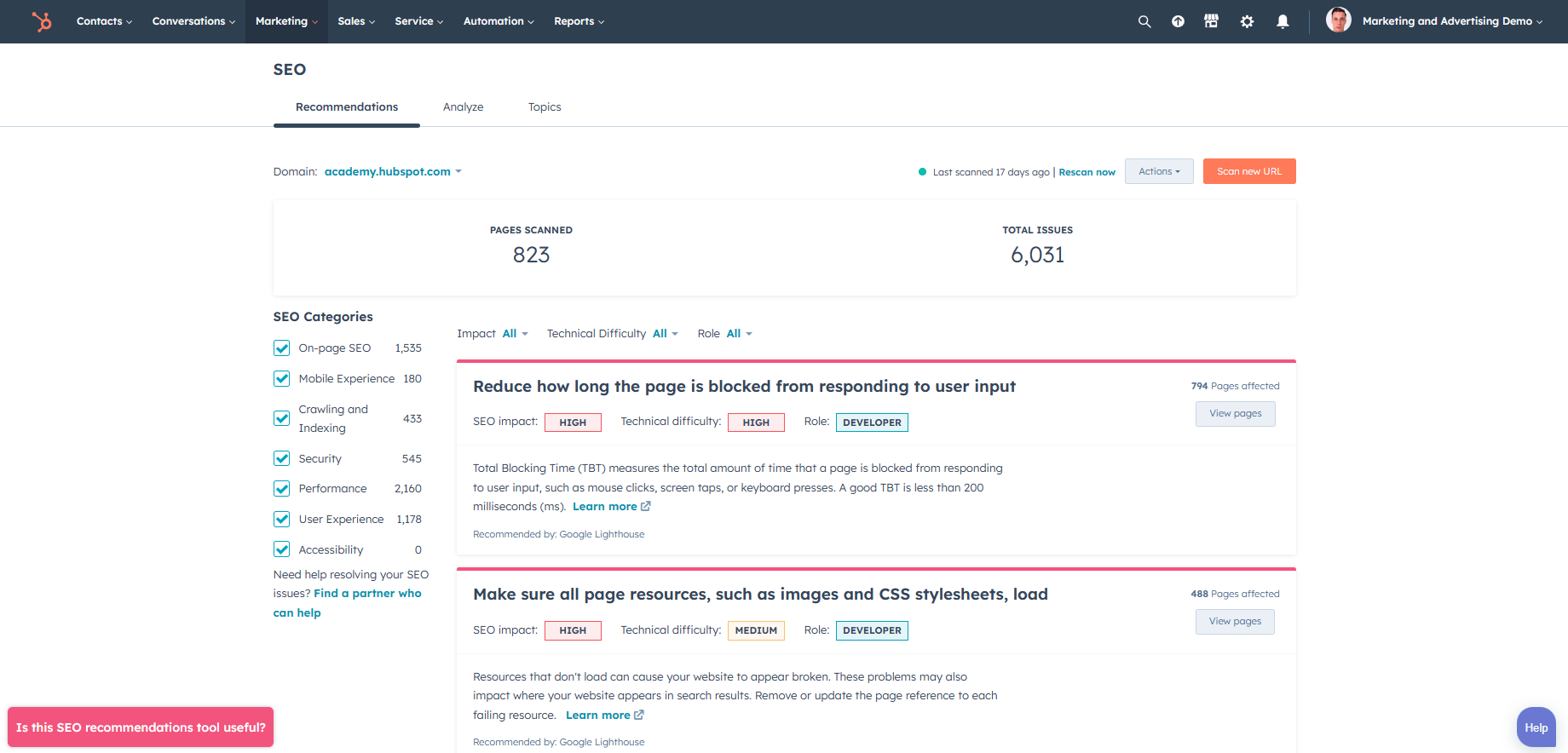
Task: Click the Scan new URL button
Action: click(x=1249, y=171)
